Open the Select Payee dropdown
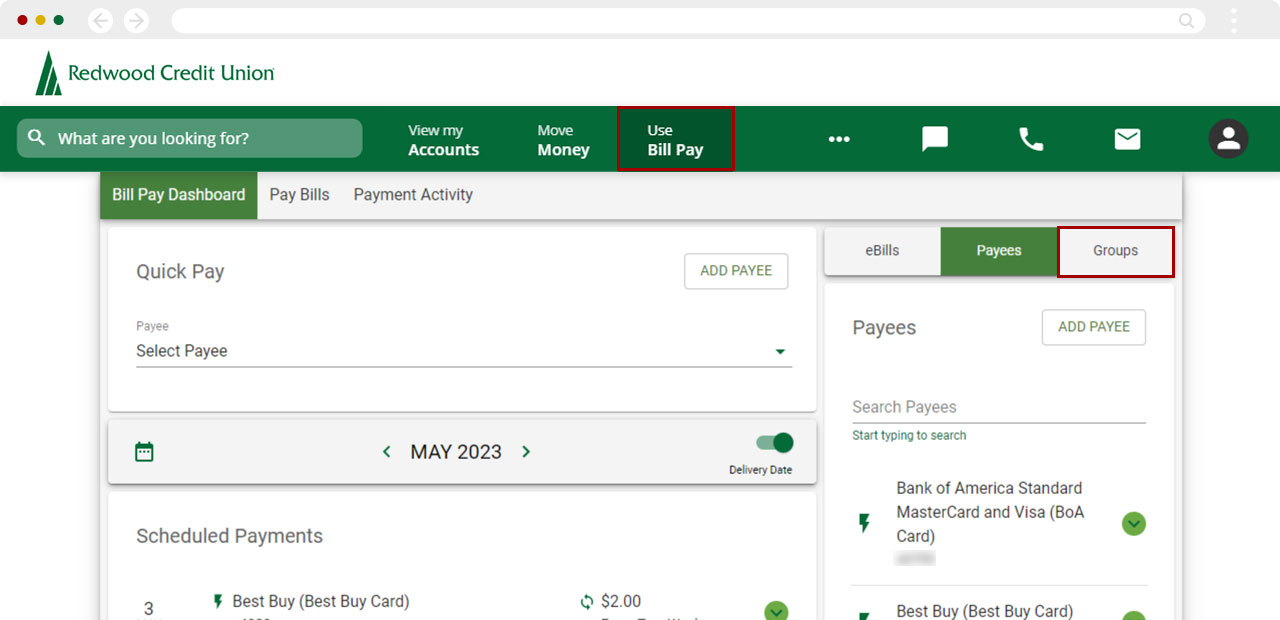Viewport: 1280px width, 620px height. tap(463, 351)
